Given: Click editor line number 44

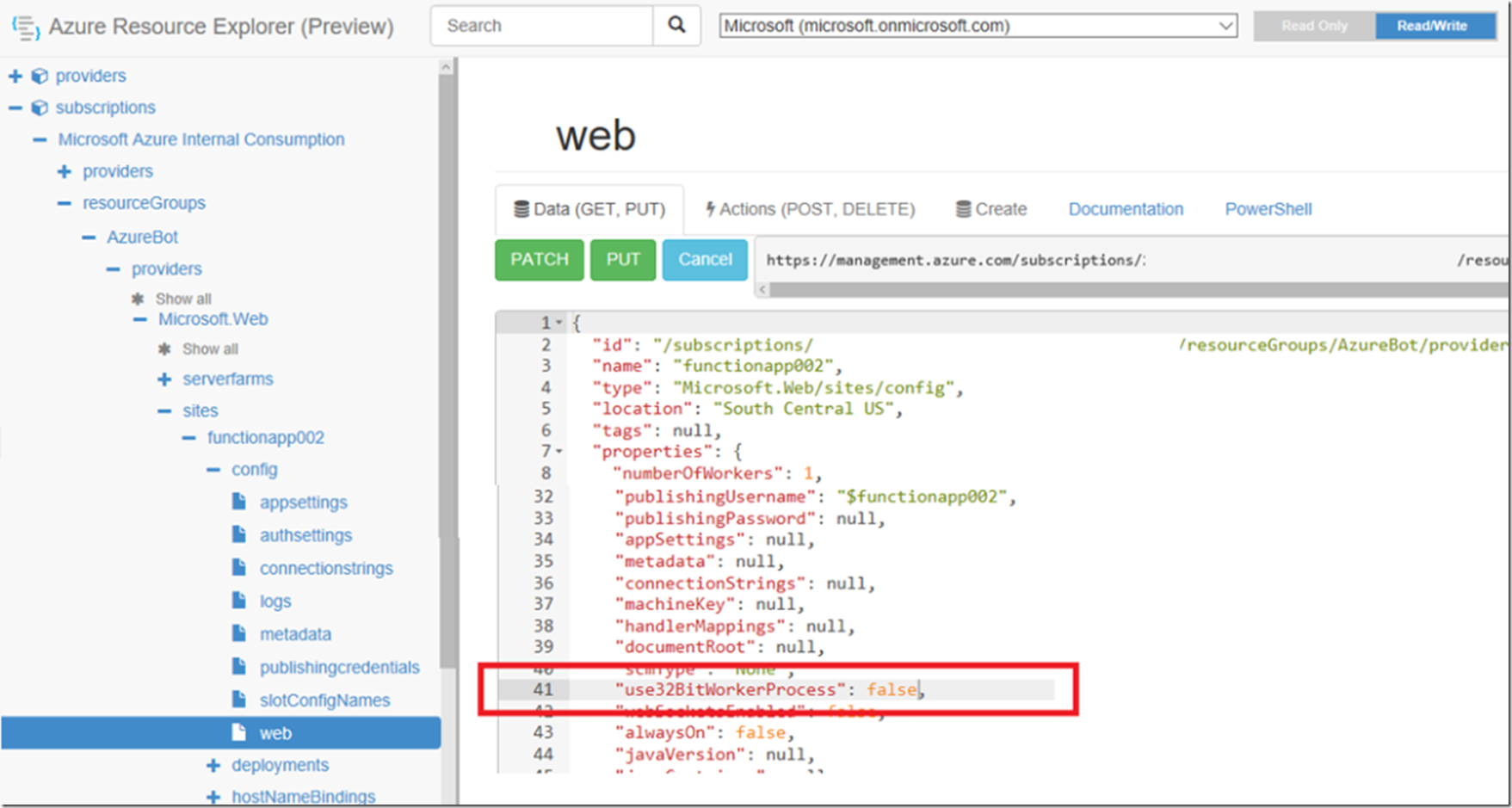Looking at the screenshot, I should pos(543,754).
